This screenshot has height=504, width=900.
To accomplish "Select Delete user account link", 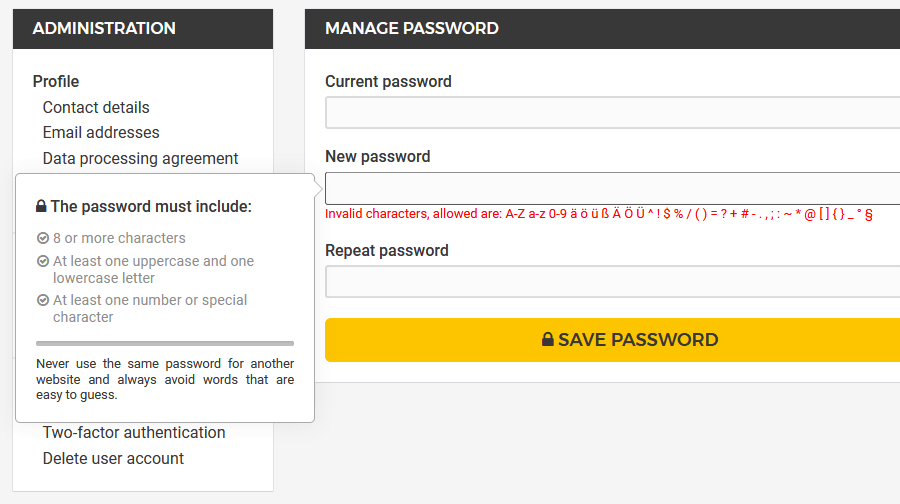I will (x=113, y=458).
